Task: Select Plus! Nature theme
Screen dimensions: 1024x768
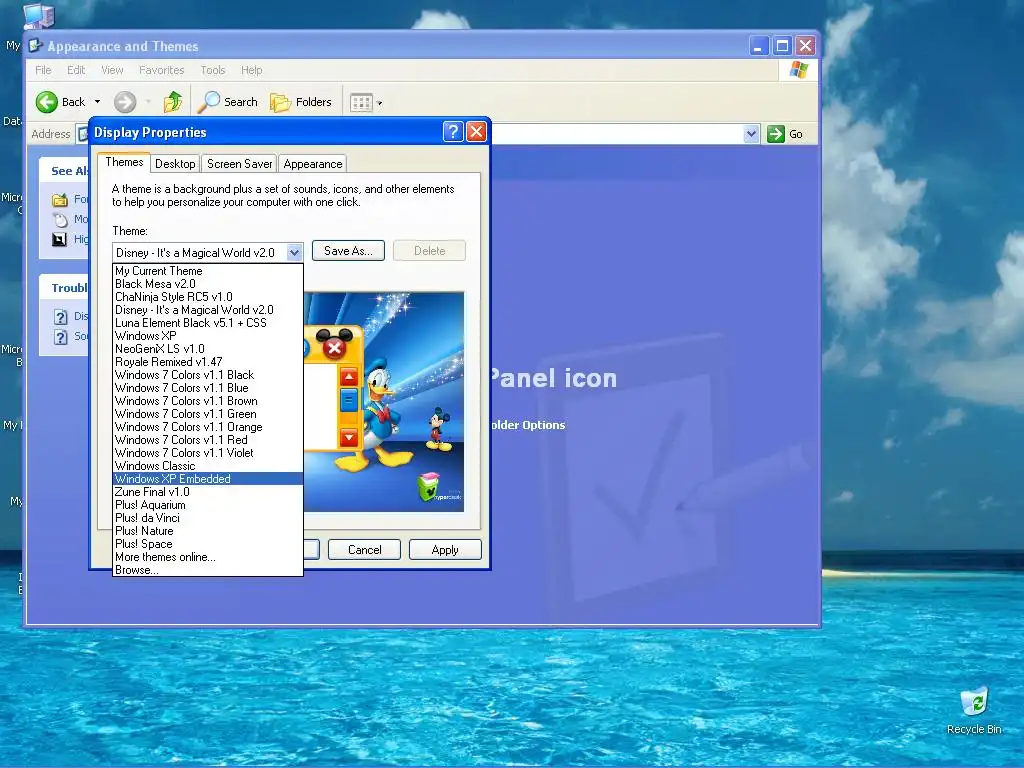Action: 208,531
